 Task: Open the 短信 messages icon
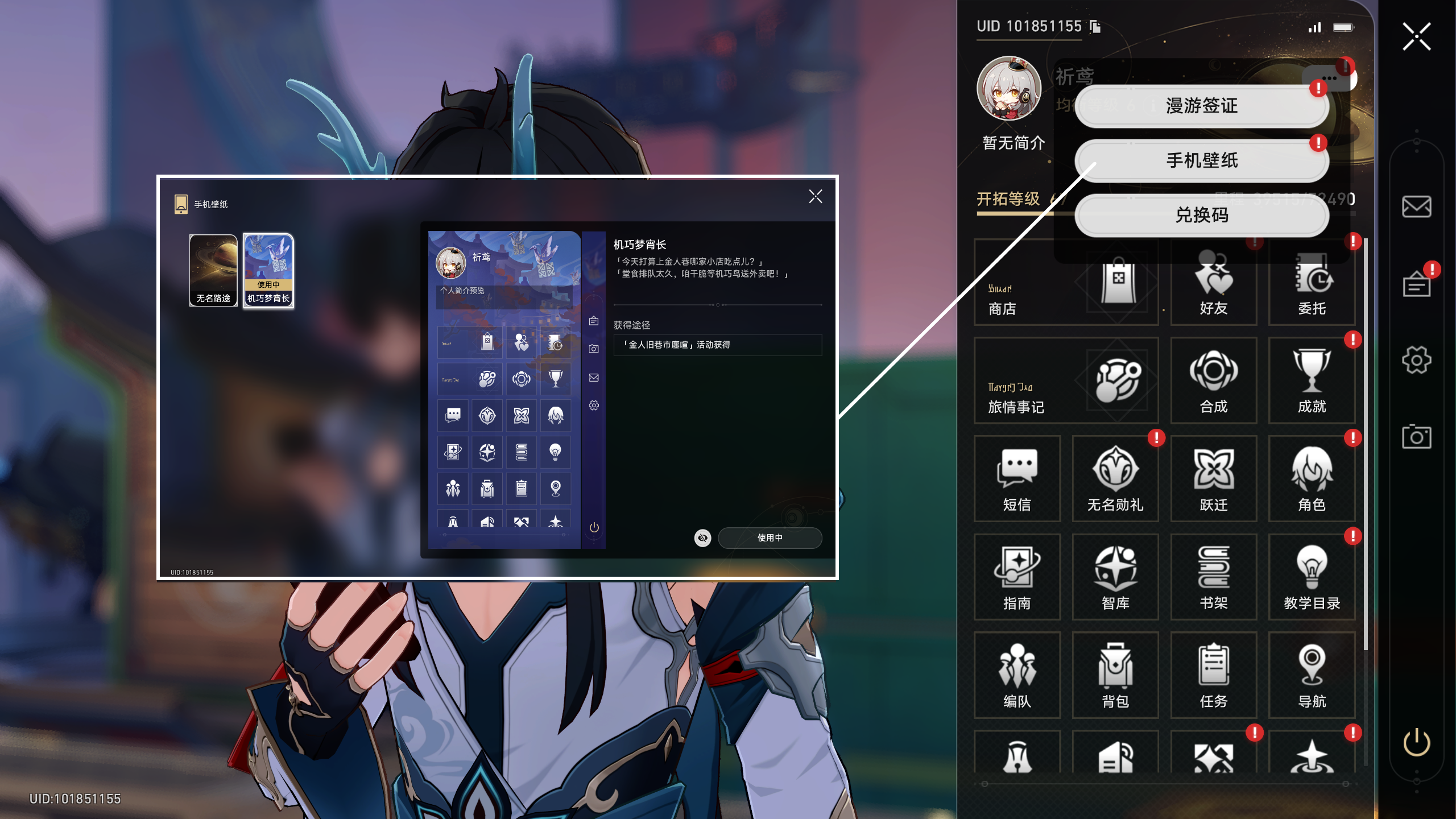click(1017, 479)
